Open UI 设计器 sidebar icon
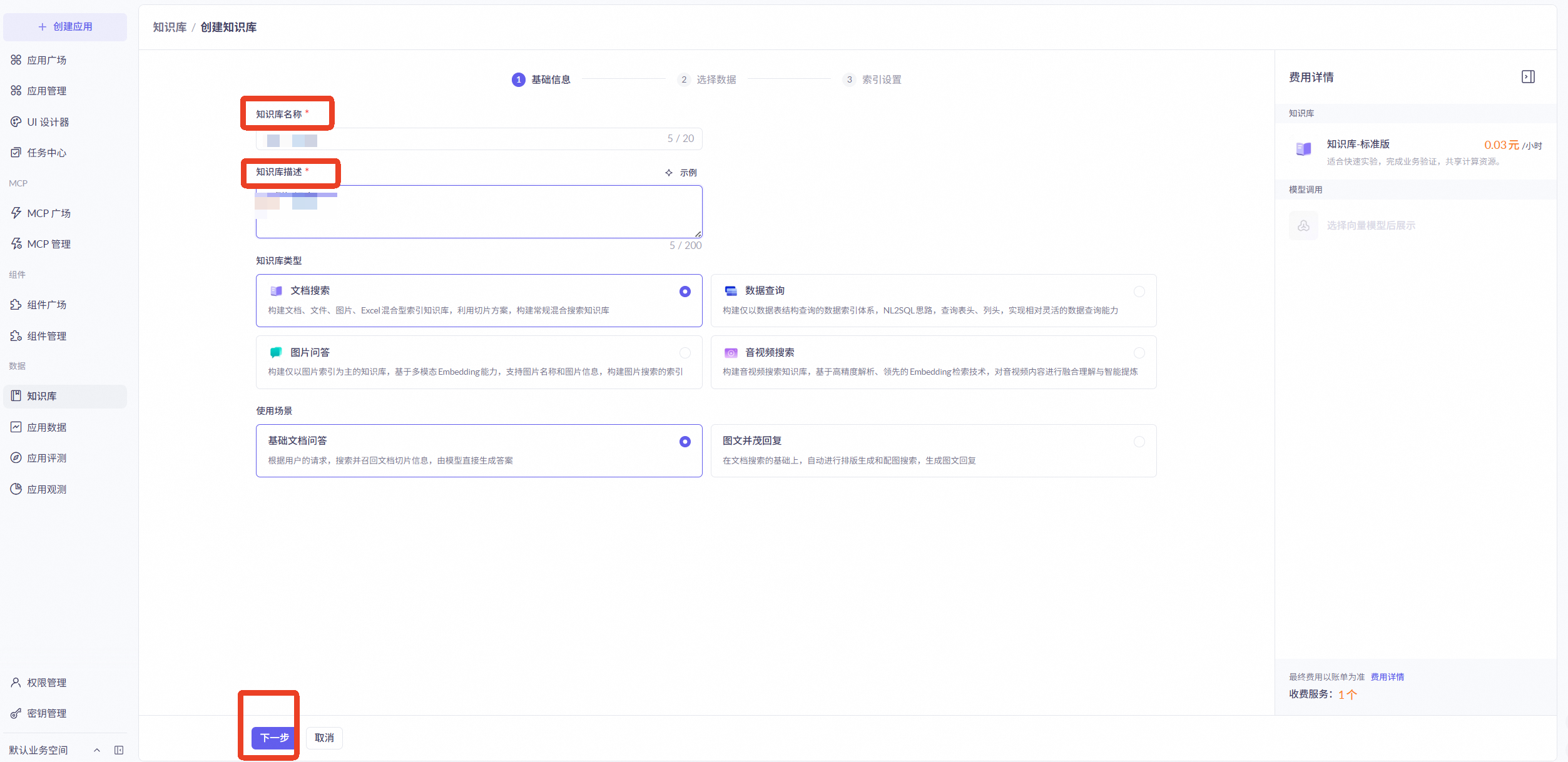The height and width of the screenshot is (762, 1568). (16, 122)
